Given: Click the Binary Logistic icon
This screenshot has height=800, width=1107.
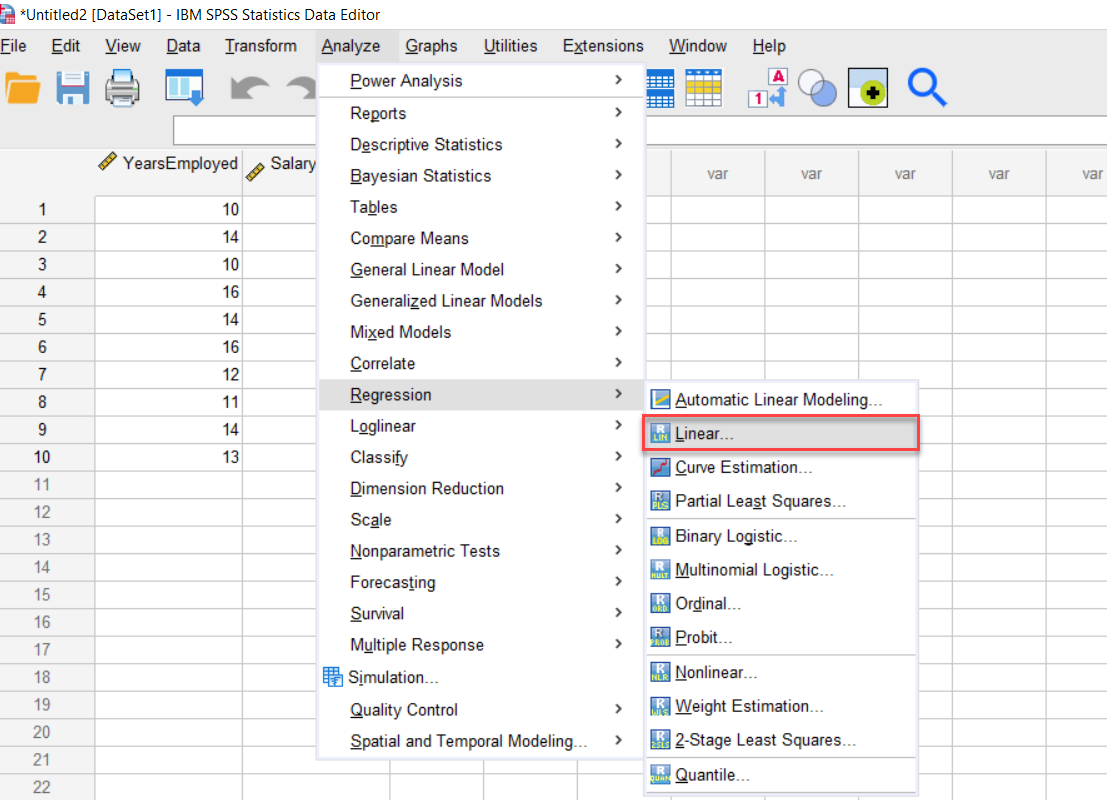Looking at the screenshot, I should [660, 536].
